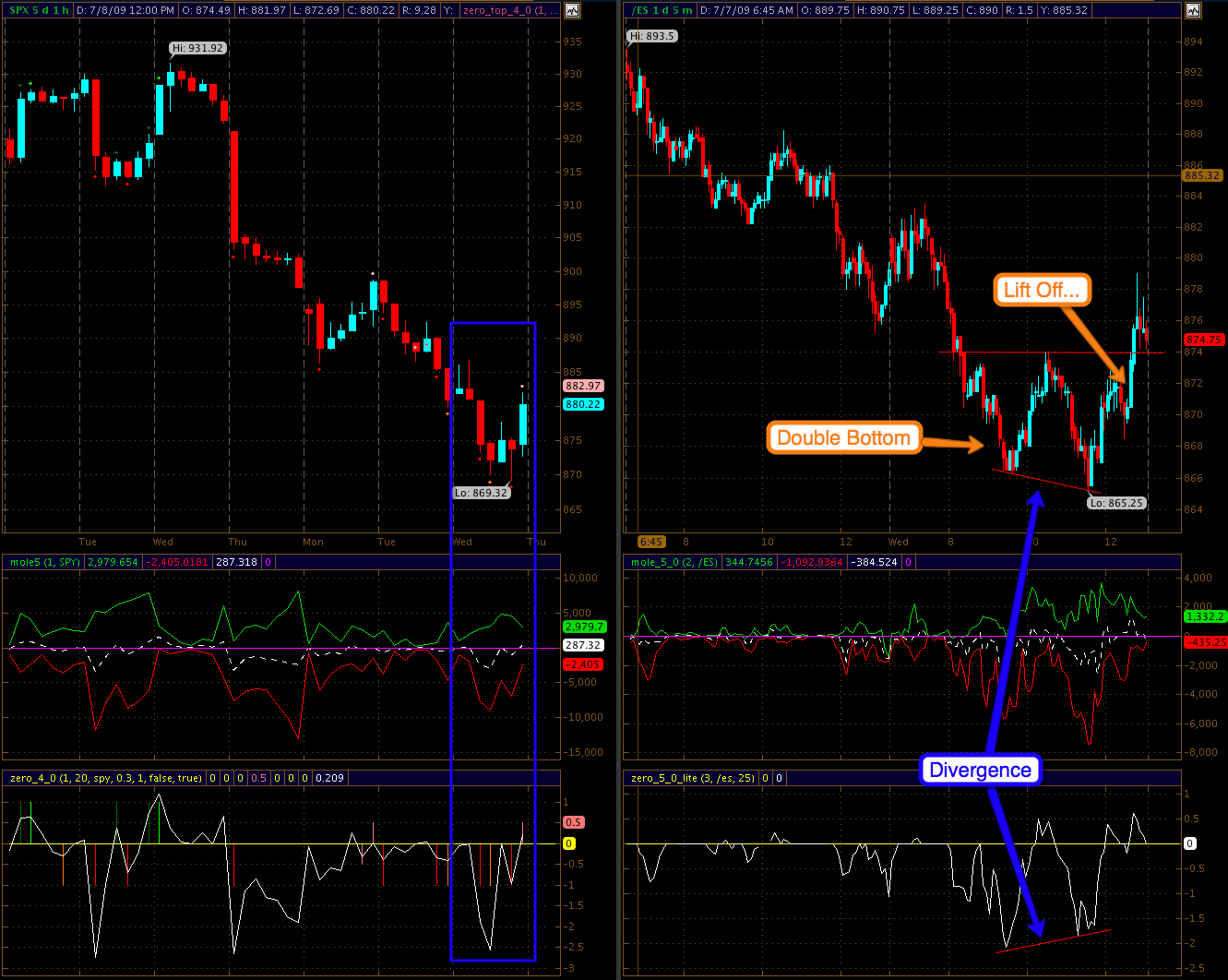Click the Hi: 931.92 price bubble
The height and width of the screenshot is (980, 1228).
point(197,48)
